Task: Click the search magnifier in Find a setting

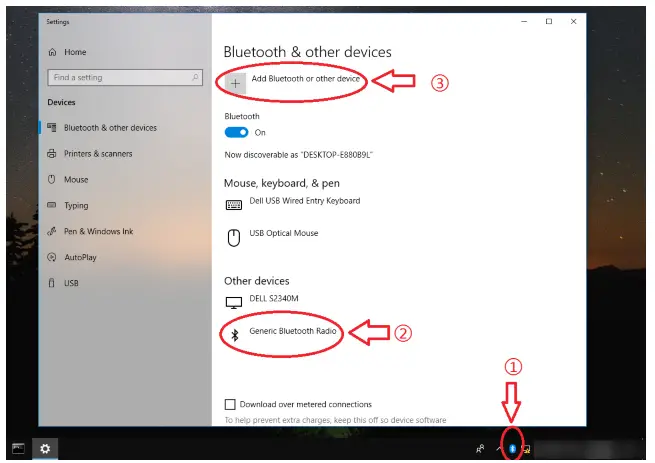Action: coord(195,77)
